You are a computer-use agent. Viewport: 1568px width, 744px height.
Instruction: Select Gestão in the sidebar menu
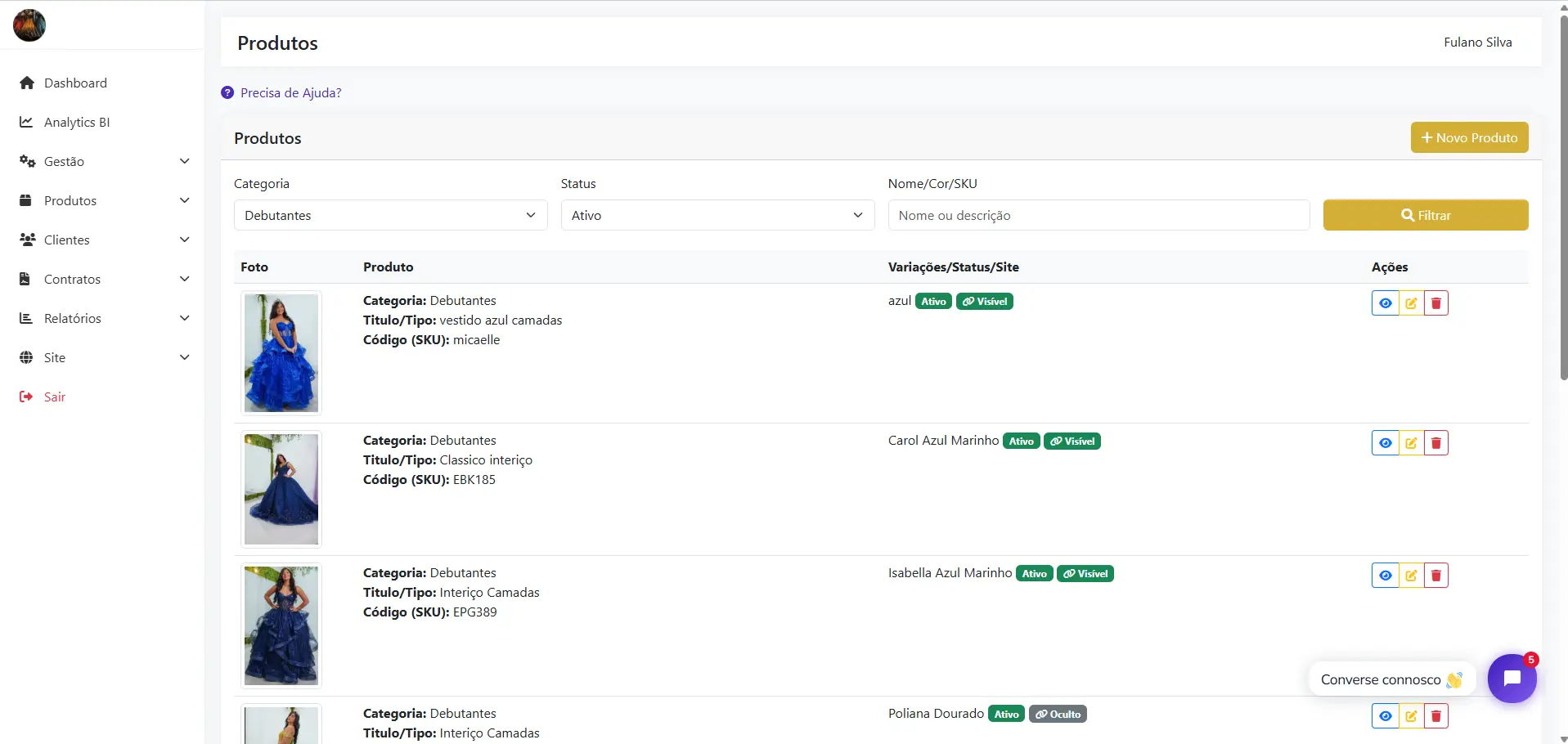point(64,161)
